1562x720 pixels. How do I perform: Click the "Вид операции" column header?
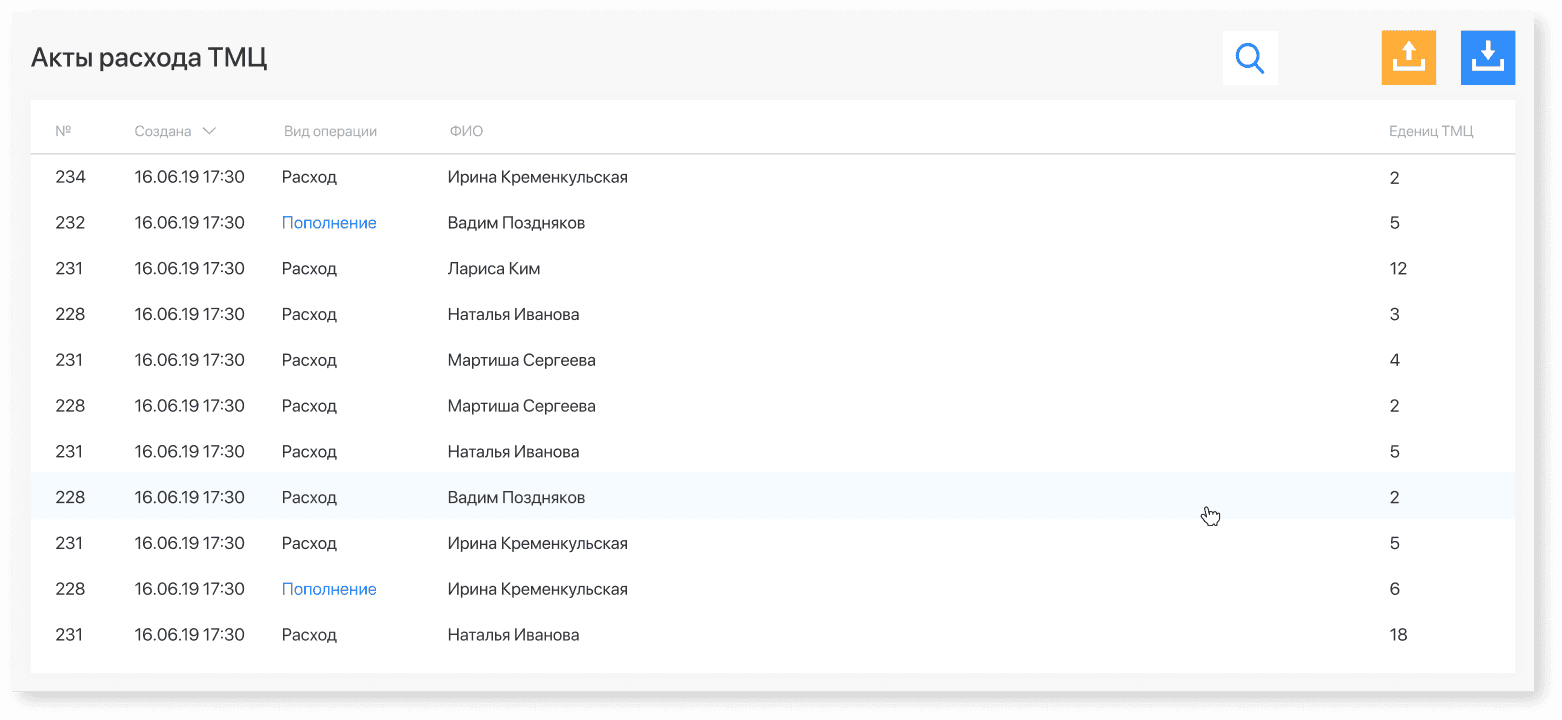pyautogui.click(x=330, y=131)
